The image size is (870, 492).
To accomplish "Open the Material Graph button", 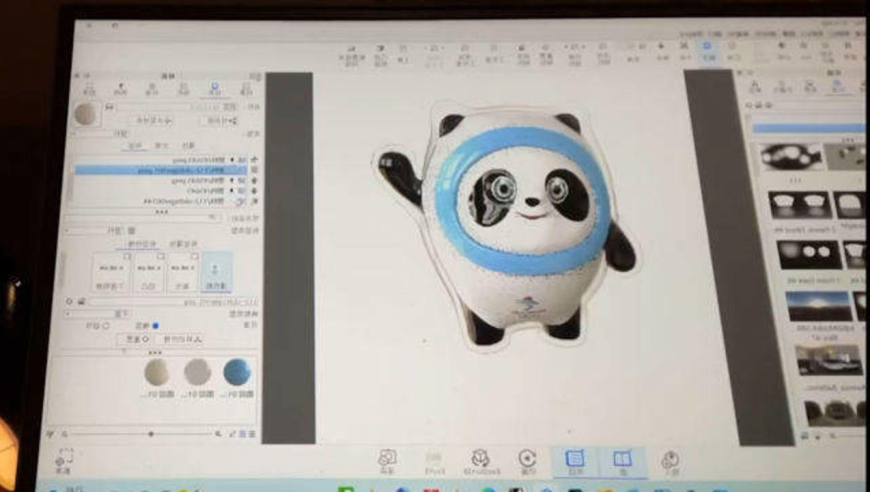I will (218, 120).
